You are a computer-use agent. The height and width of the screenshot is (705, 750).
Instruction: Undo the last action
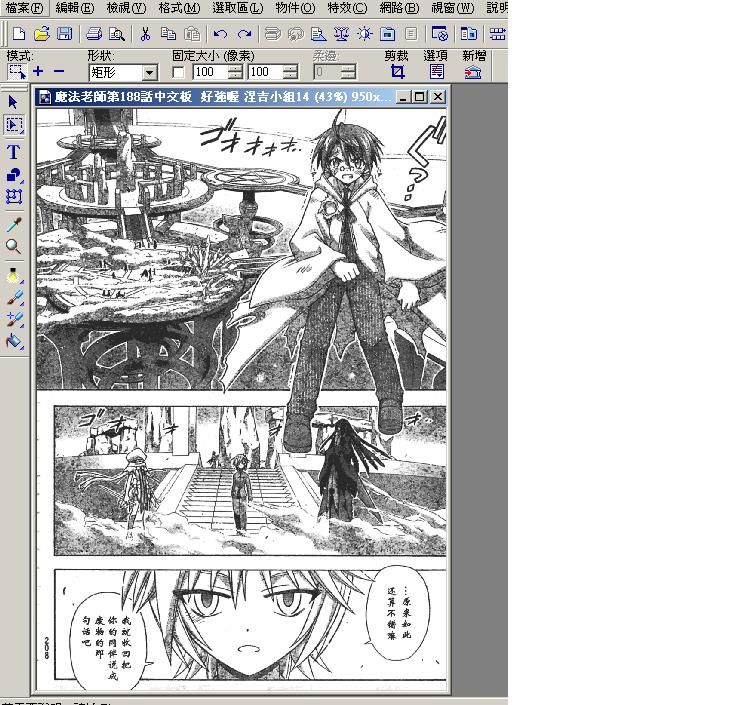tap(221, 34)
